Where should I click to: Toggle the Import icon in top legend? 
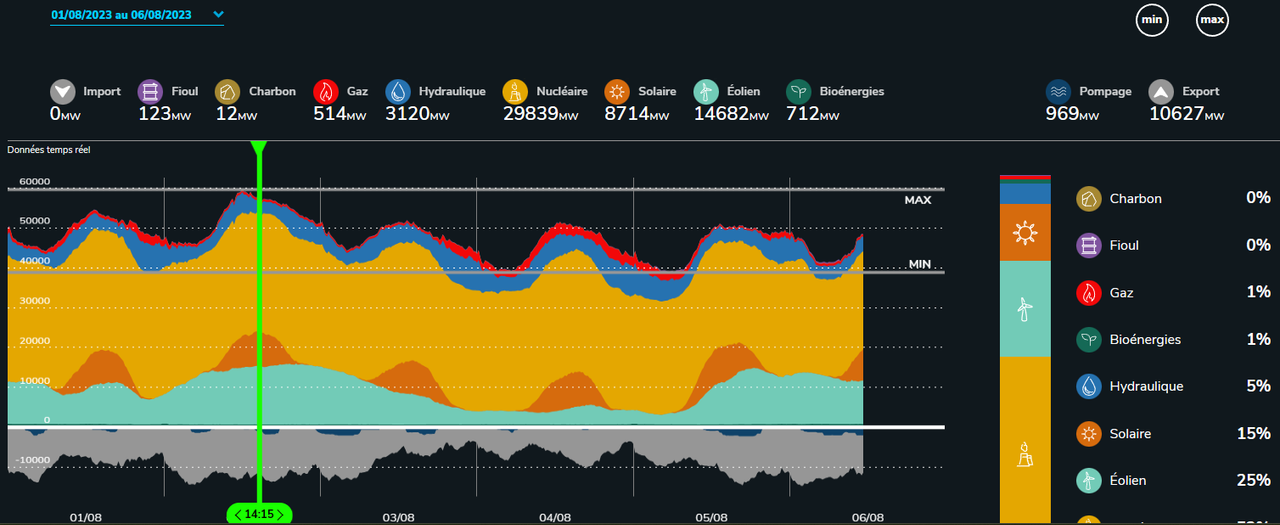[x=63, y=92]
